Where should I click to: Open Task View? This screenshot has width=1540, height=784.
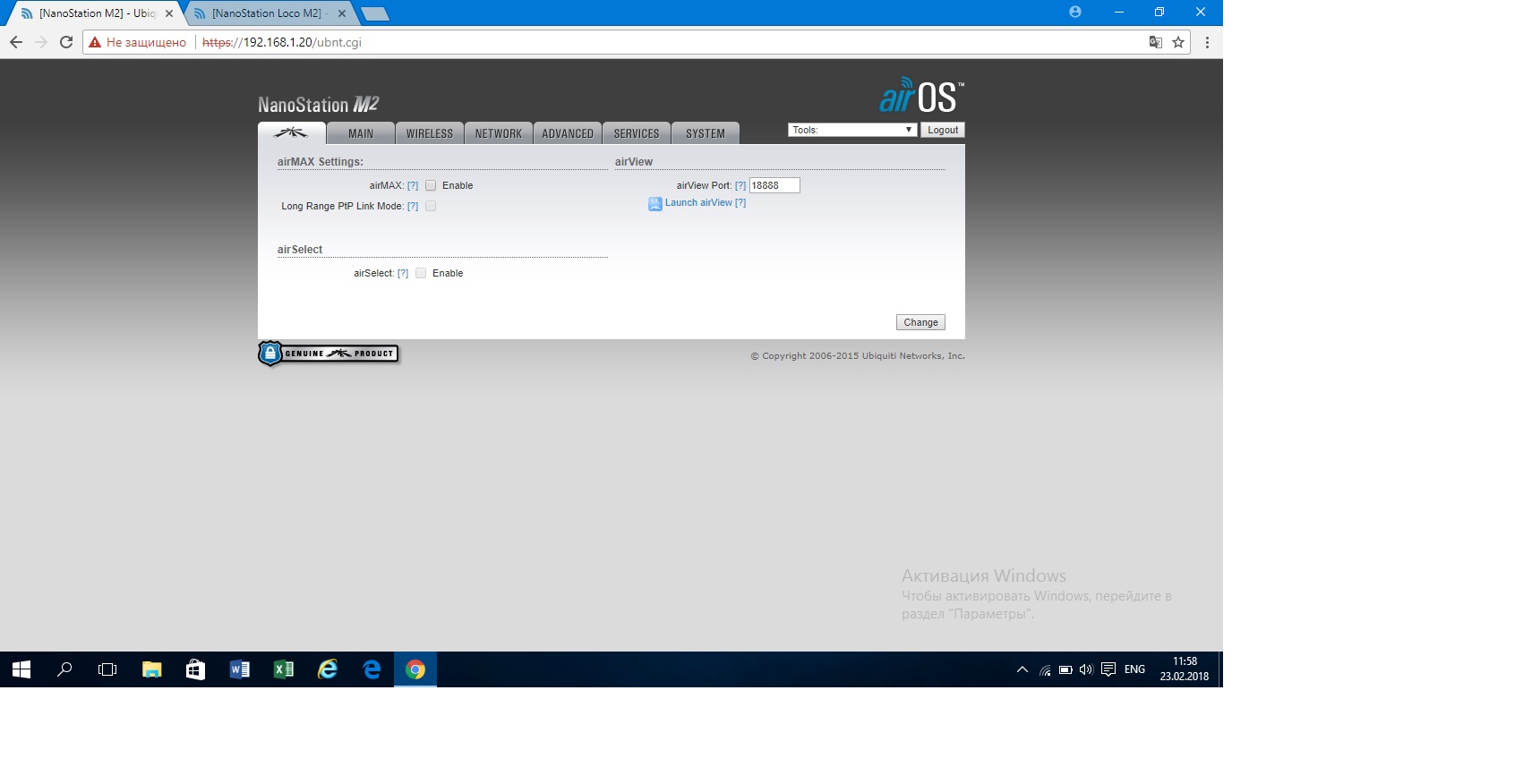[x=107, y=669]
